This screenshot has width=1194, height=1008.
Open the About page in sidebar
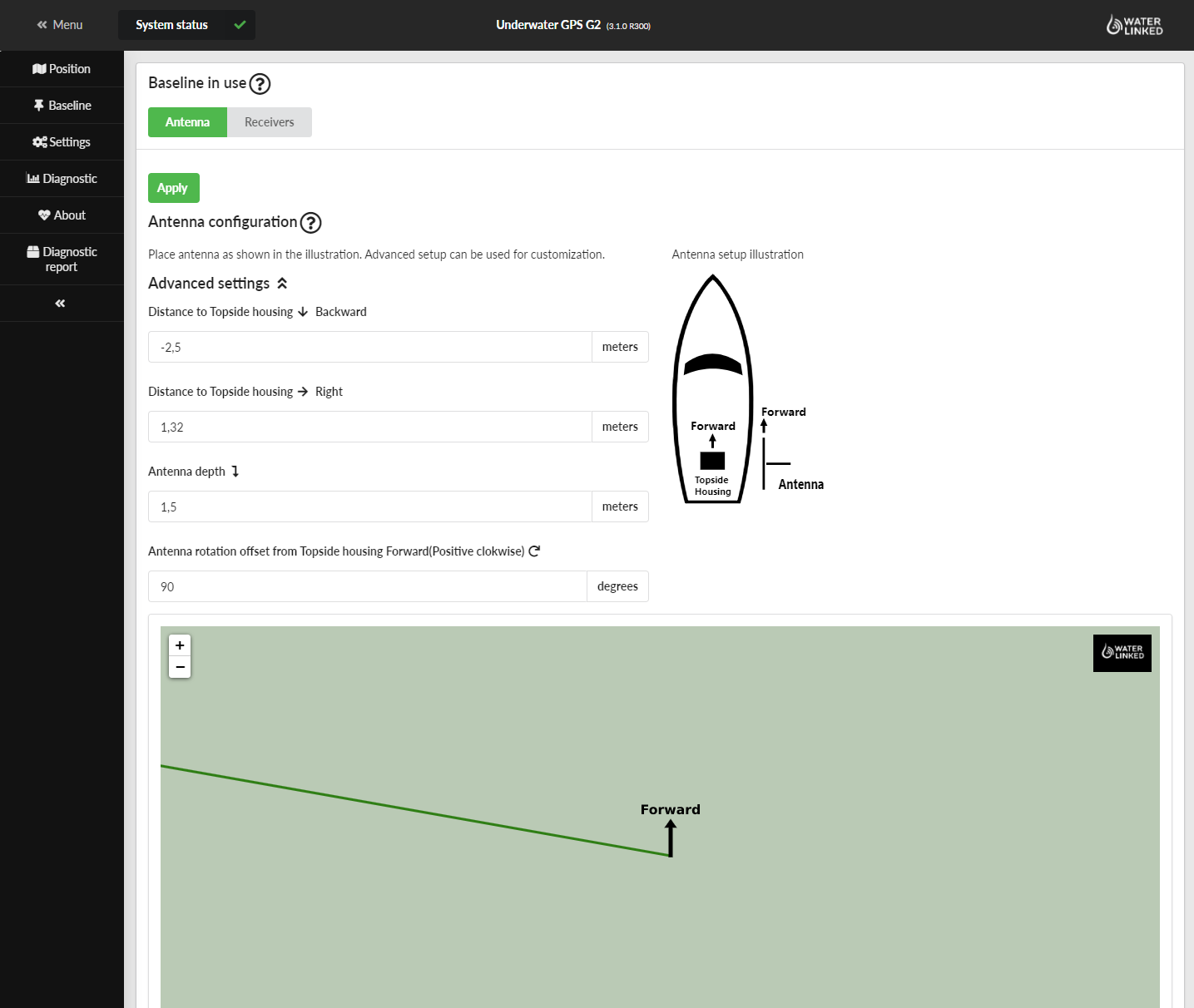point(62,215)
